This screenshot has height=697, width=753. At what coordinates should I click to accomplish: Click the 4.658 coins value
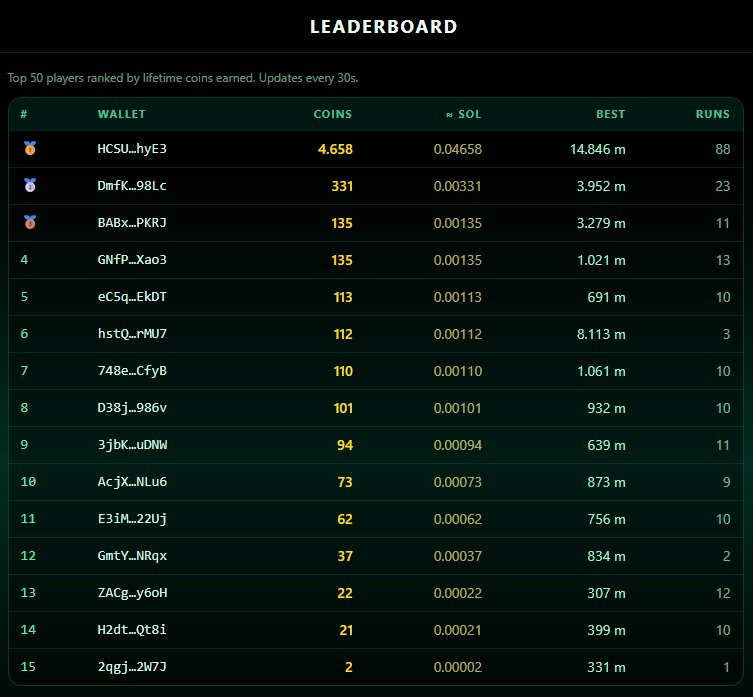[x=335, y=149]
